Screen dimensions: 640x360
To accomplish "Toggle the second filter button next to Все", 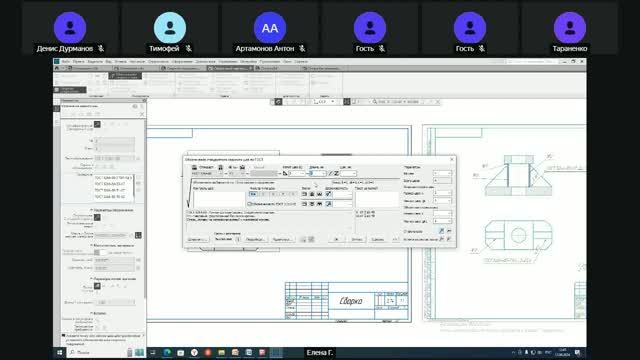I will 263,194.
